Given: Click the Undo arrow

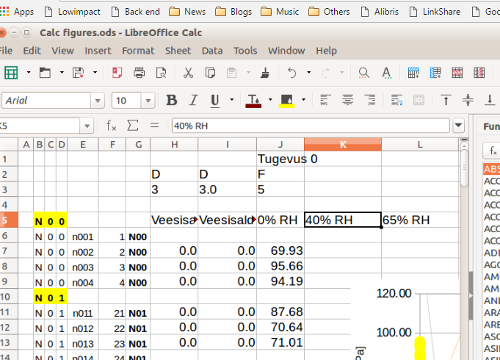Looking at the screenshot, I should (292, 72).
